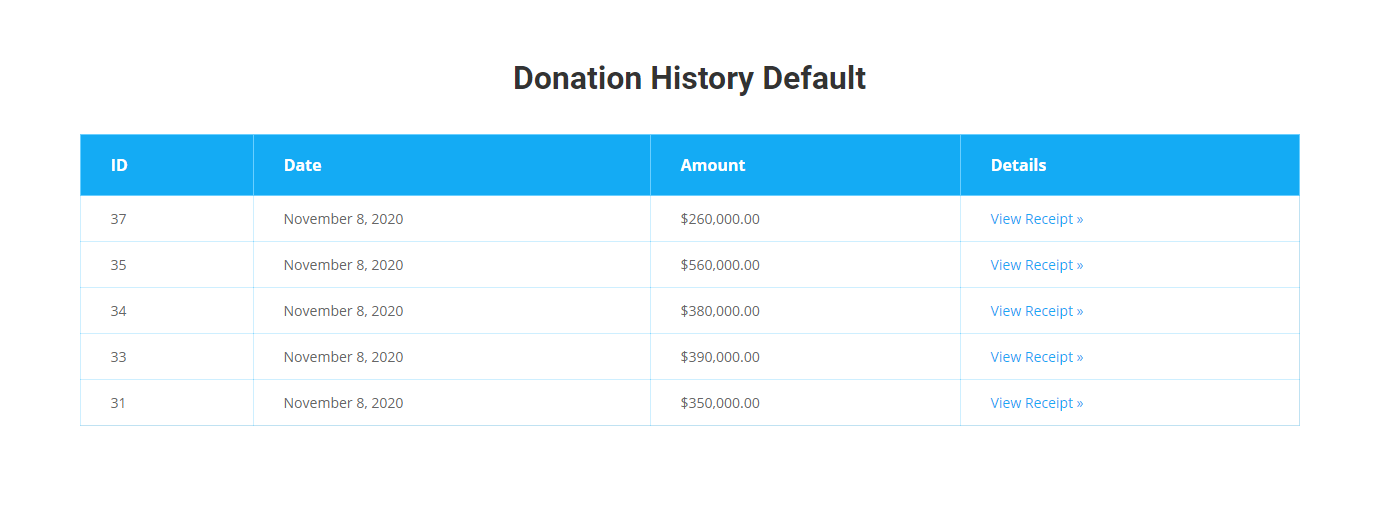Click the $560,000.00 amount
Viewport: 1384px width, 505px height.
[x=719, y=265]
